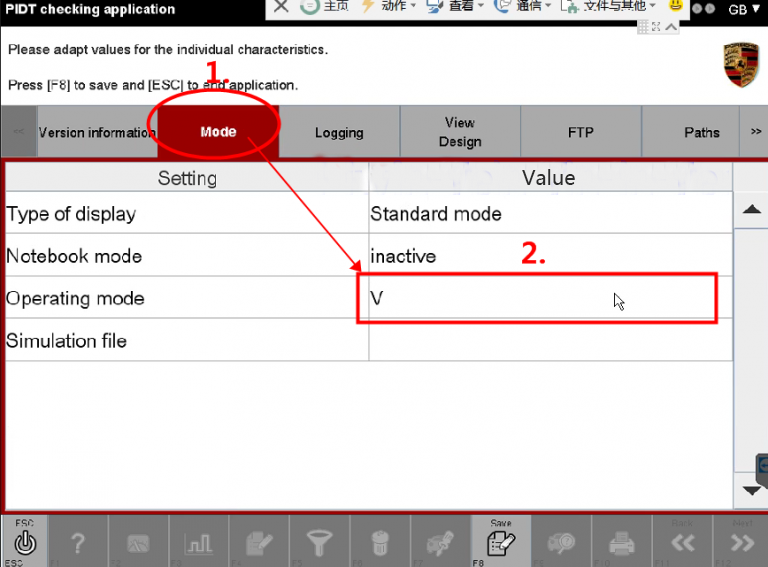The width and height of the screenshot is (768, 567).
Task: Click the F6 trash bin icon
Action: [x=380, y=542]
